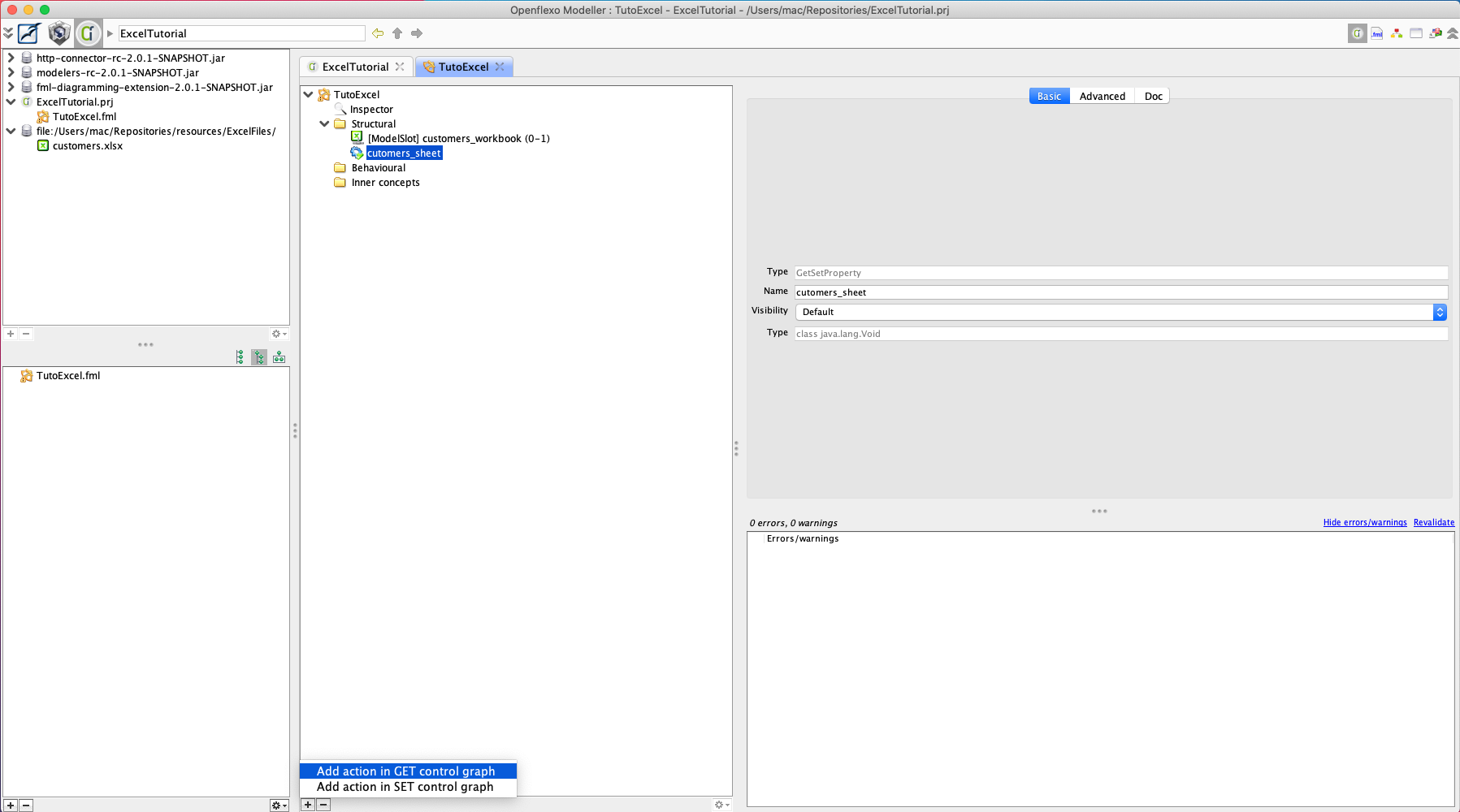The image size is (1460, 812).
Task: Switch to the TutoExcel tab
Action: [x=463, y=67]
